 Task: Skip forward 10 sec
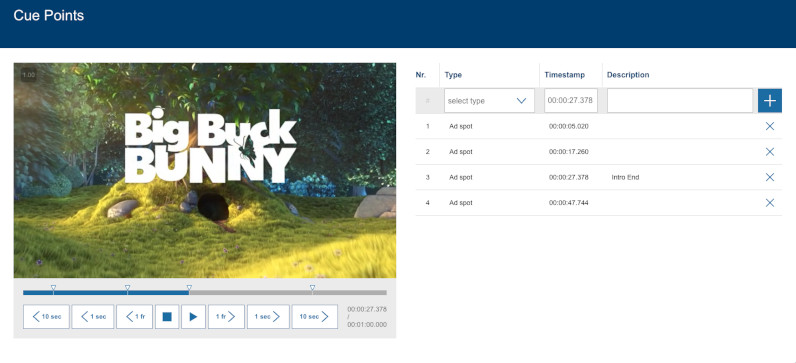pos(315,317)
